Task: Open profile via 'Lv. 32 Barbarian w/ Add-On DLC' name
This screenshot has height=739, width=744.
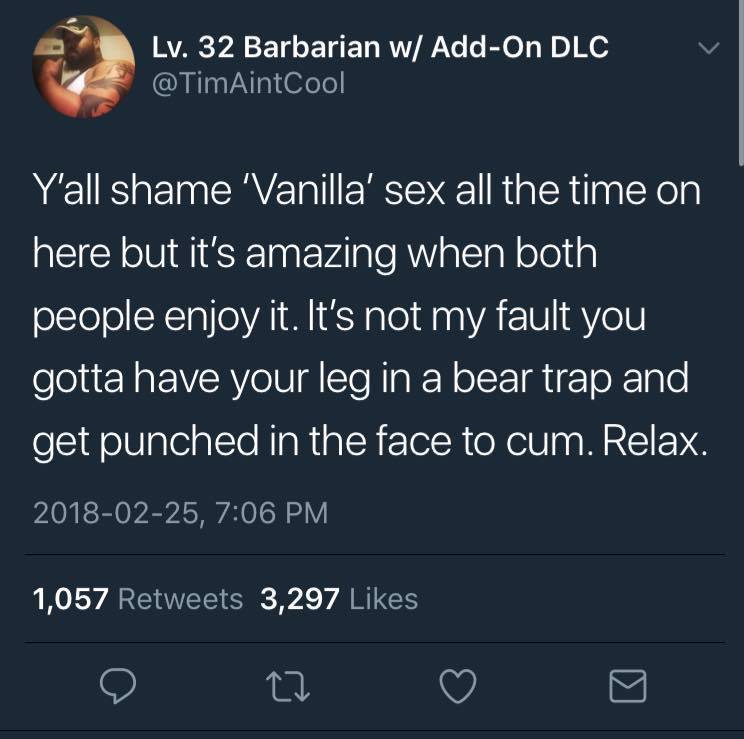Action: point(380,47)
